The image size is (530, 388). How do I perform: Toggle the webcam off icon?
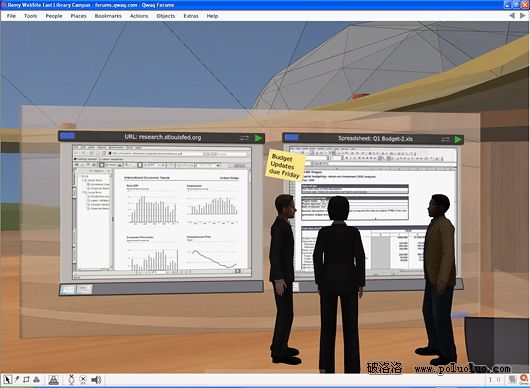tap(83, 380)
